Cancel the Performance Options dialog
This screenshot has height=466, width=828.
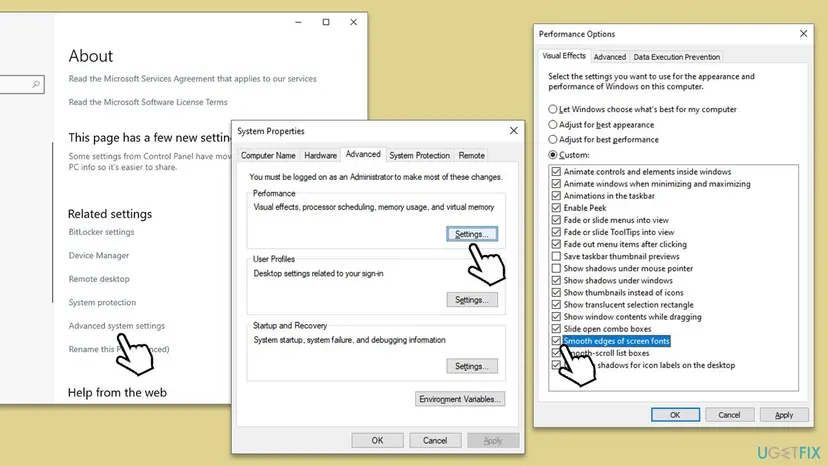click(x=729, y=415)
